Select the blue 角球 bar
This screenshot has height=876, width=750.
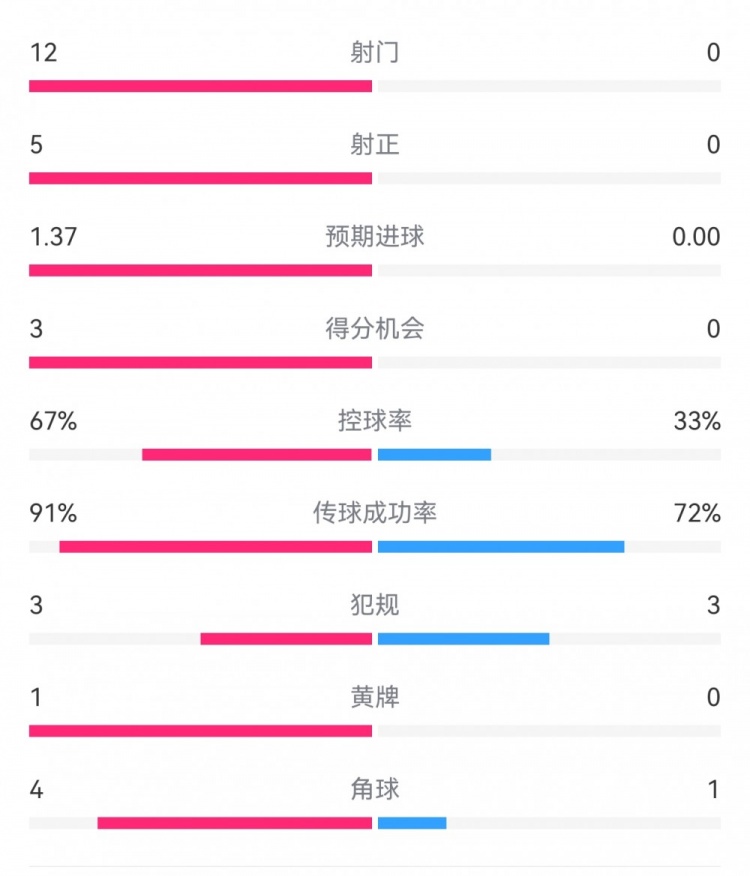412,823
